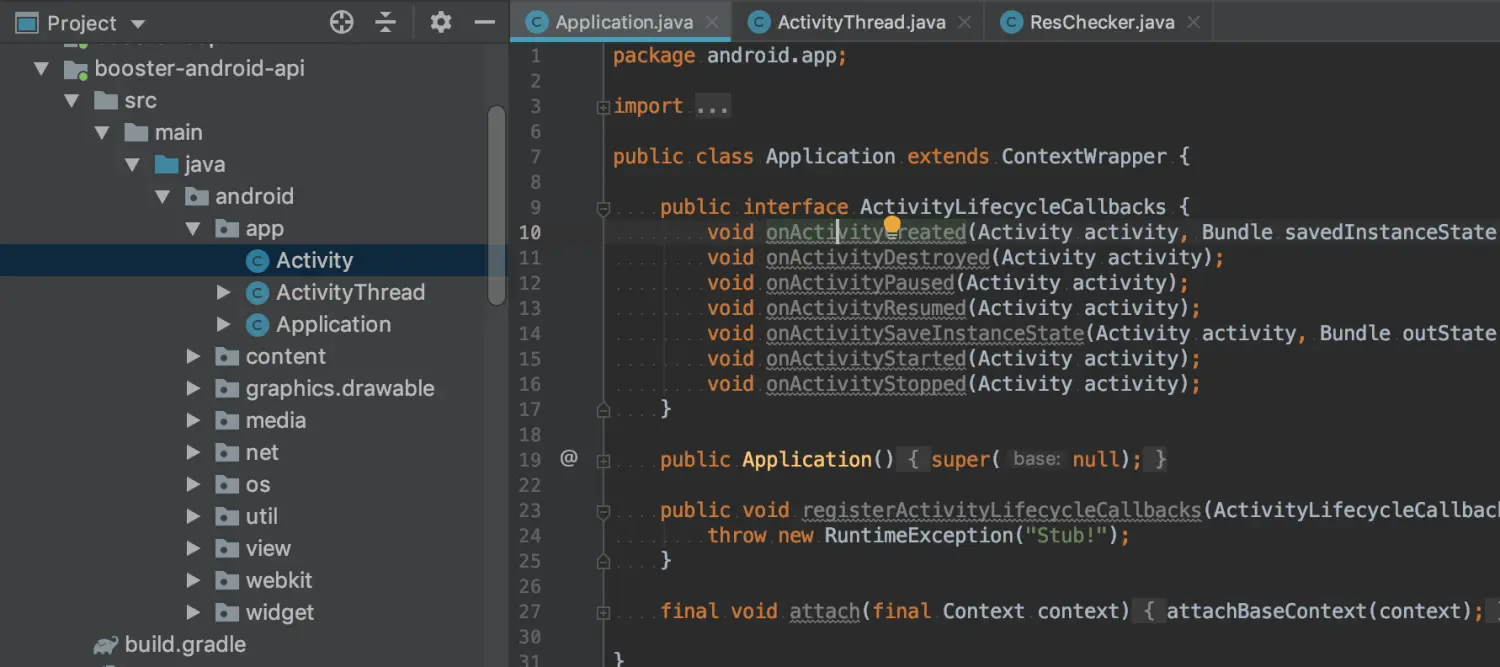
Task: Click the ResChecker.java tab file icon
Action: pos(1011,22)
